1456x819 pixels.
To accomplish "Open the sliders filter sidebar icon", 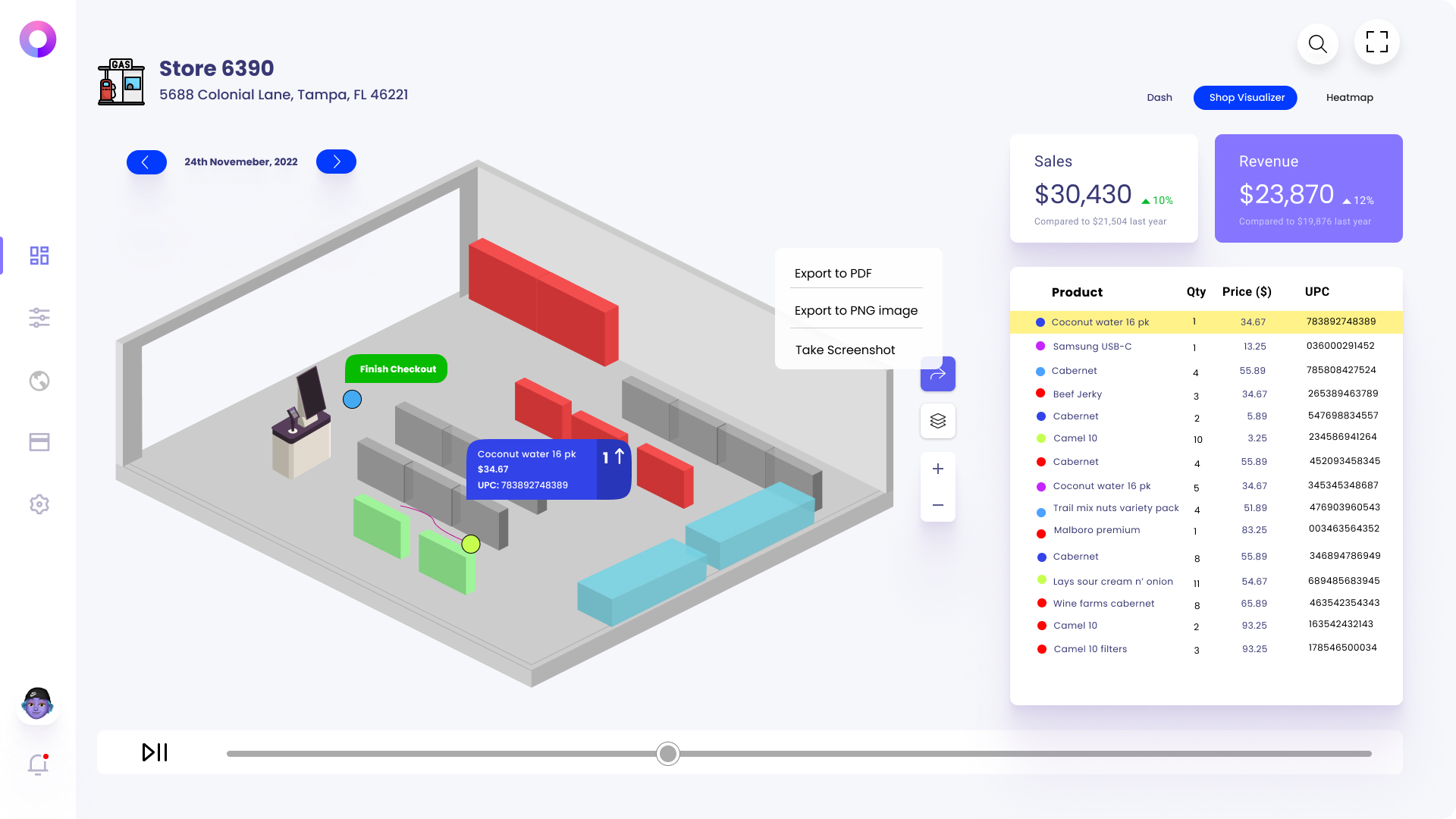I will tap(39, 318).
